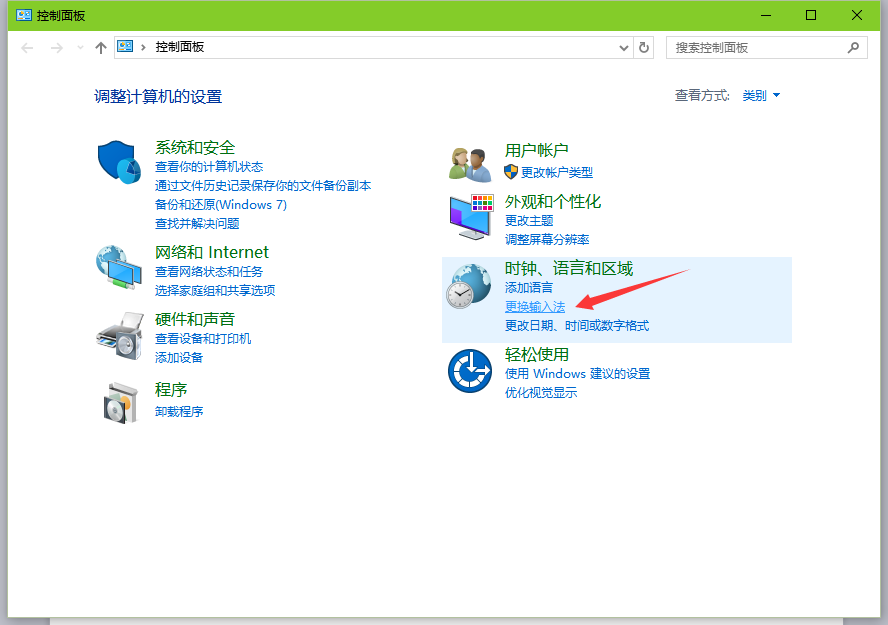Open the 查看方式 类别 dropdown
This screenshot has height=625, width=888.
click(x=761, y=96)
